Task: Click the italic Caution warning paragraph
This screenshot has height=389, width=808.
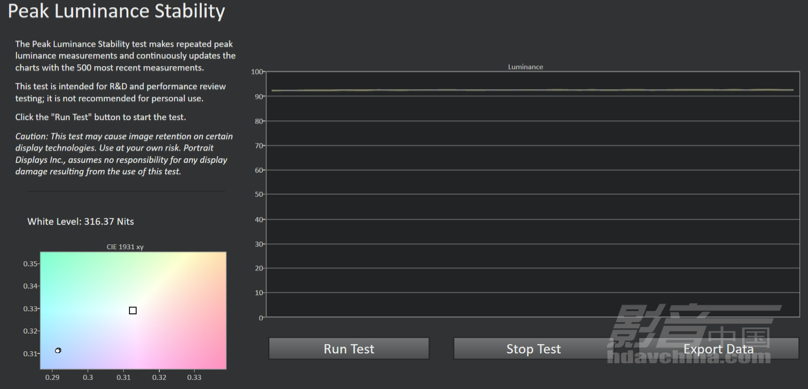Action: pos(124,154)
